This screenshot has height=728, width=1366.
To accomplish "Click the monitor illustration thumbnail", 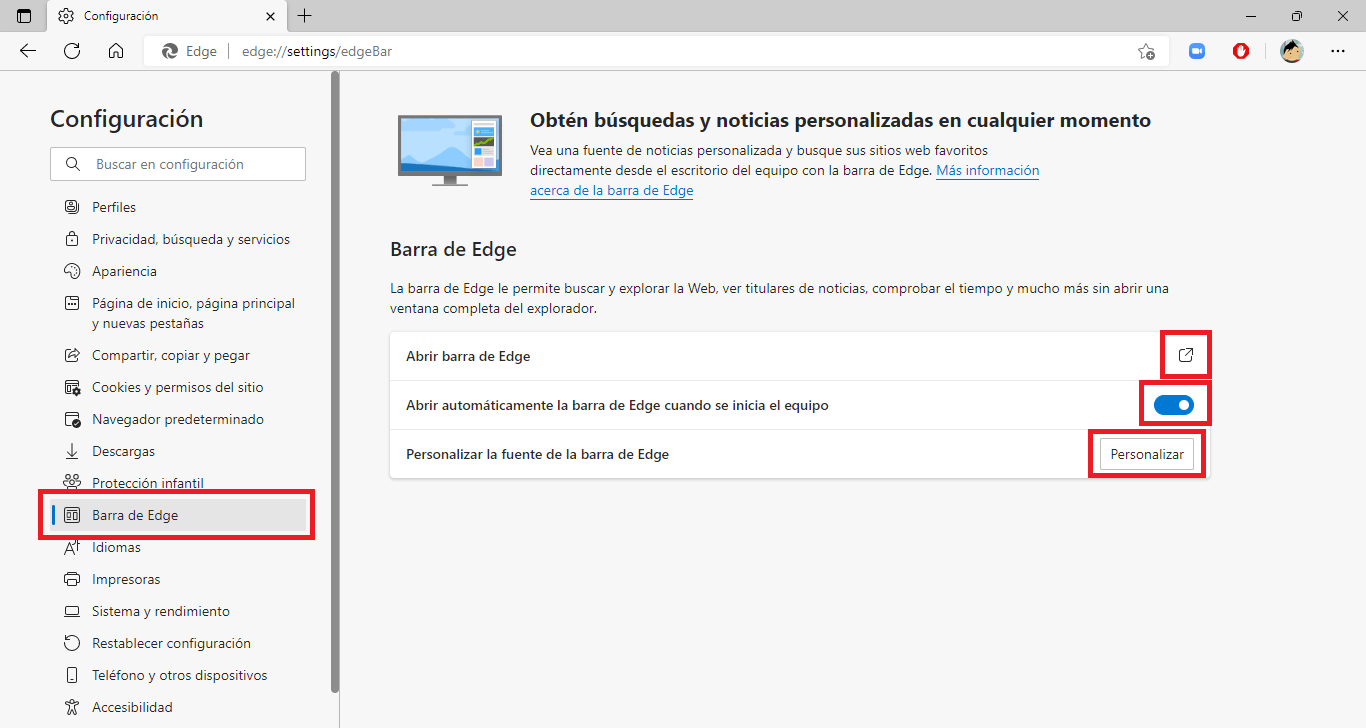I will click(x=450, y=150).
